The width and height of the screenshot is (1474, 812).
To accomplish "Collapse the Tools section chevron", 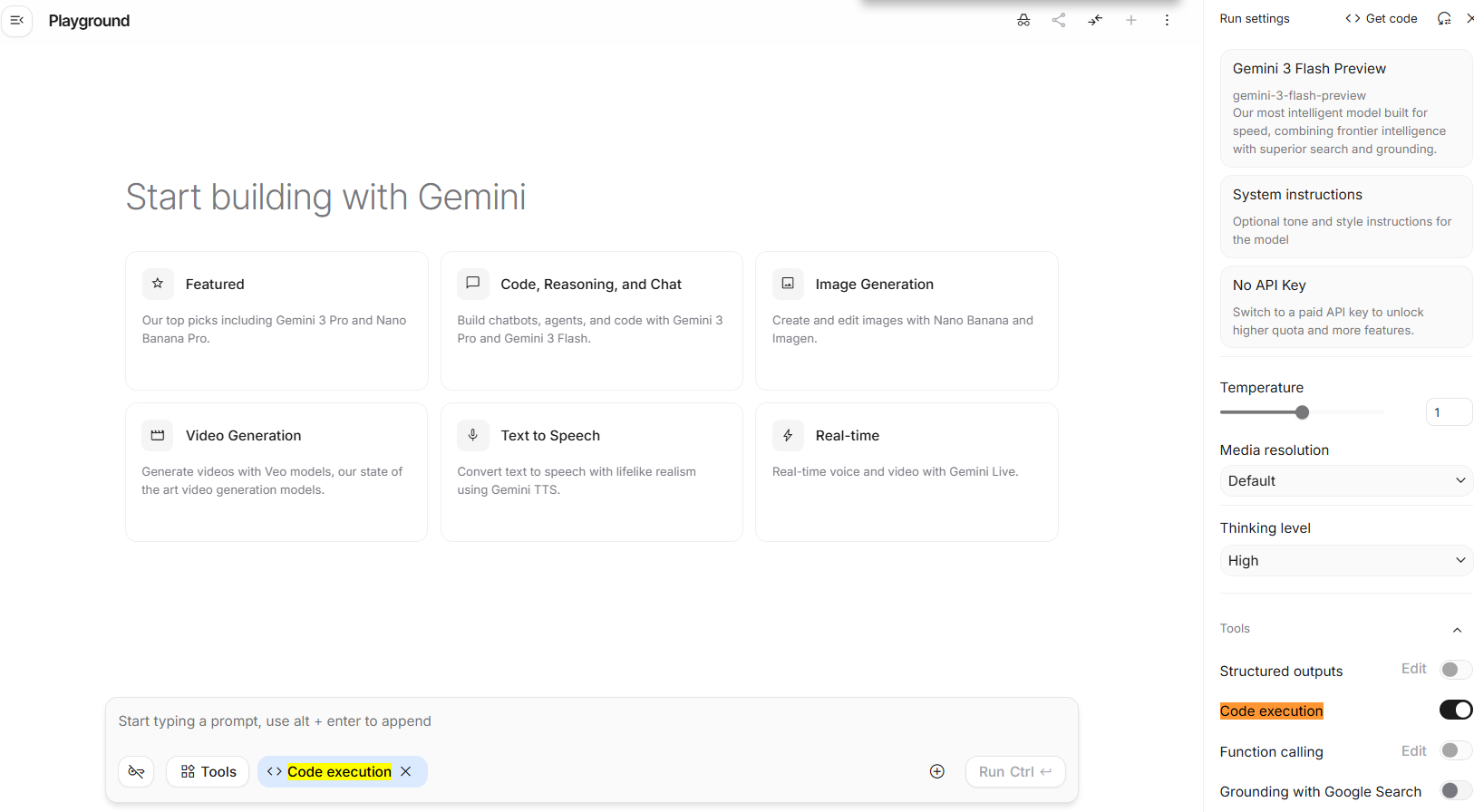I will (1457, 630).
